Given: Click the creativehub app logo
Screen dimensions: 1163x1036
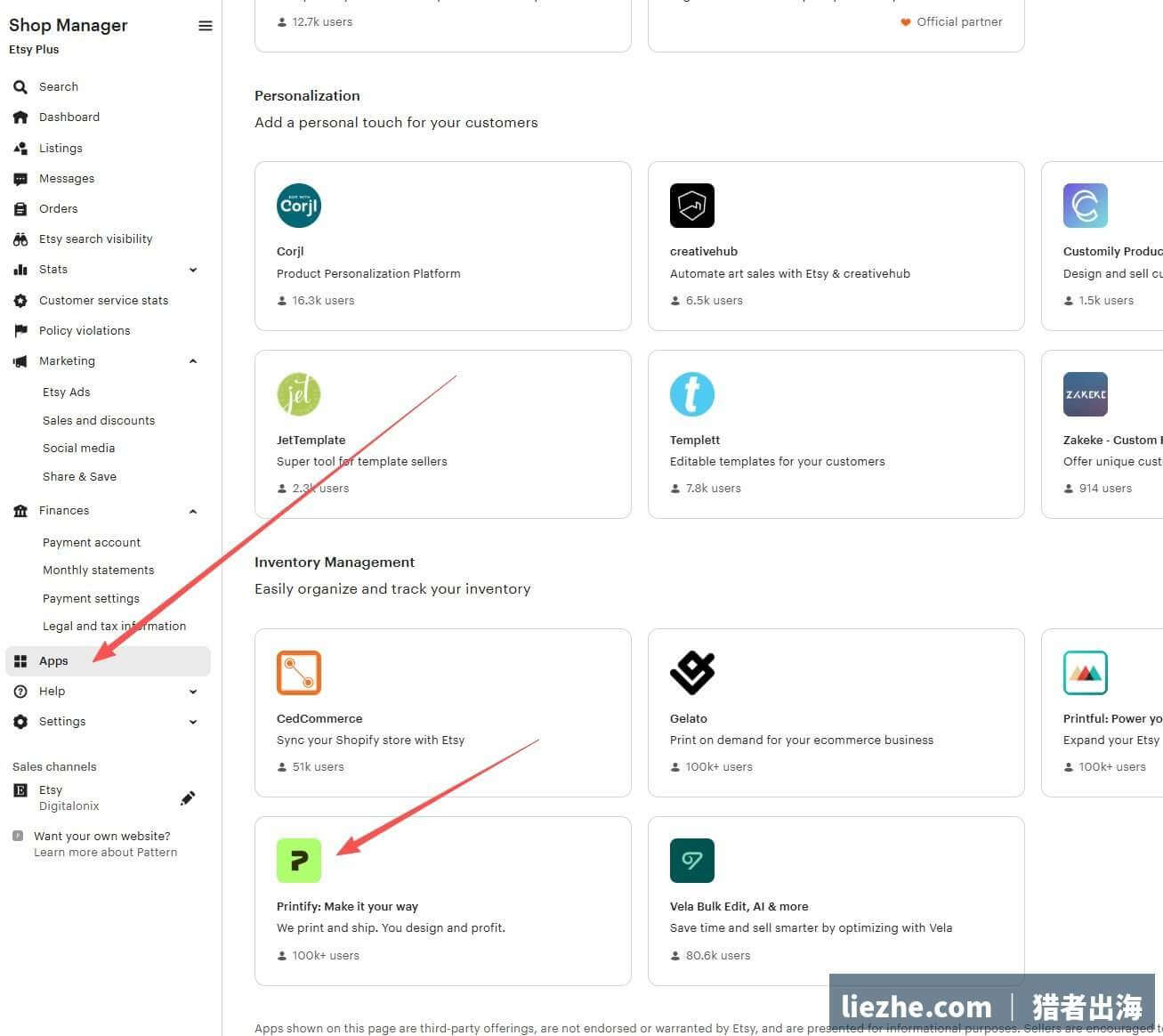Looking at the screenshot, I should 692,206.
